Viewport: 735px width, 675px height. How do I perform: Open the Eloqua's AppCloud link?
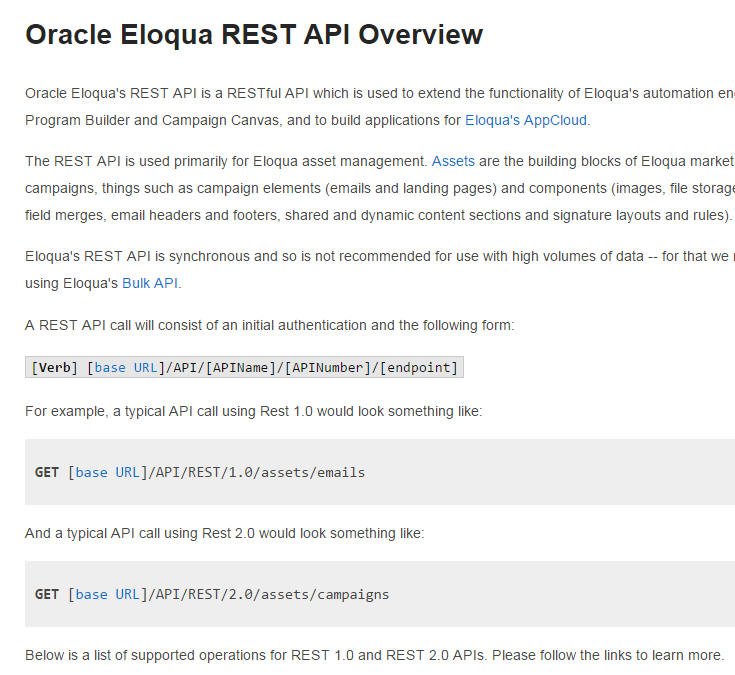[526, 120]
